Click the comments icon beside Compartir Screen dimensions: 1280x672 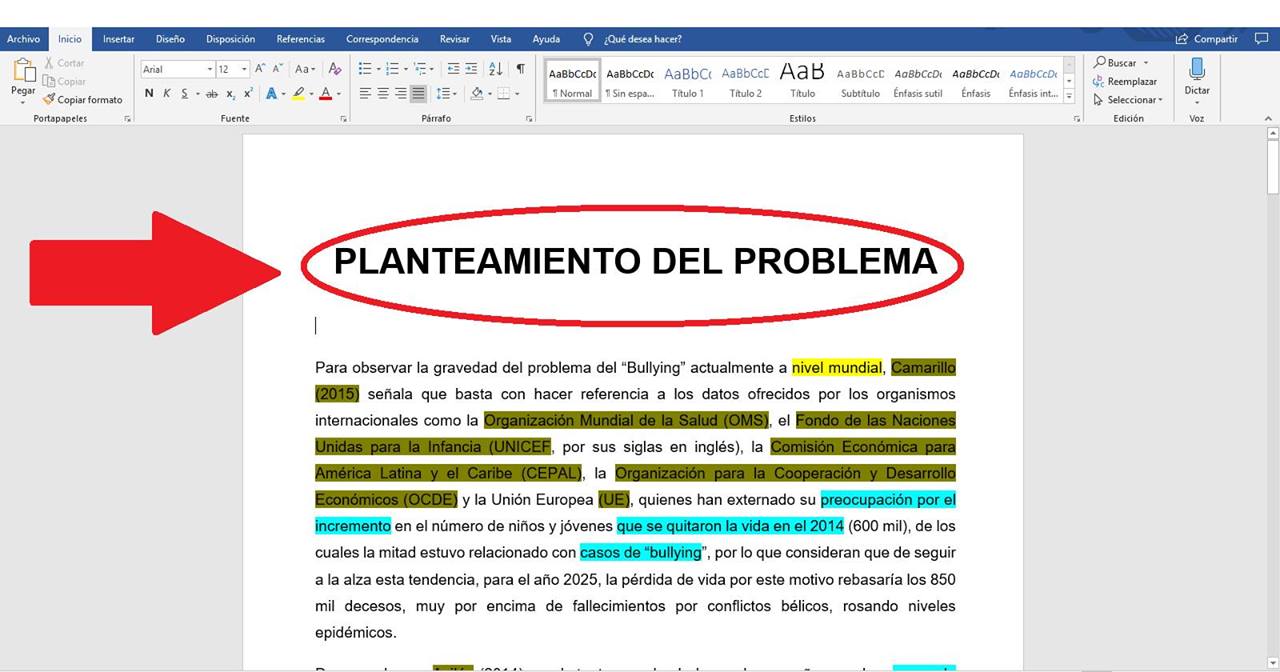click(1260, 39)
